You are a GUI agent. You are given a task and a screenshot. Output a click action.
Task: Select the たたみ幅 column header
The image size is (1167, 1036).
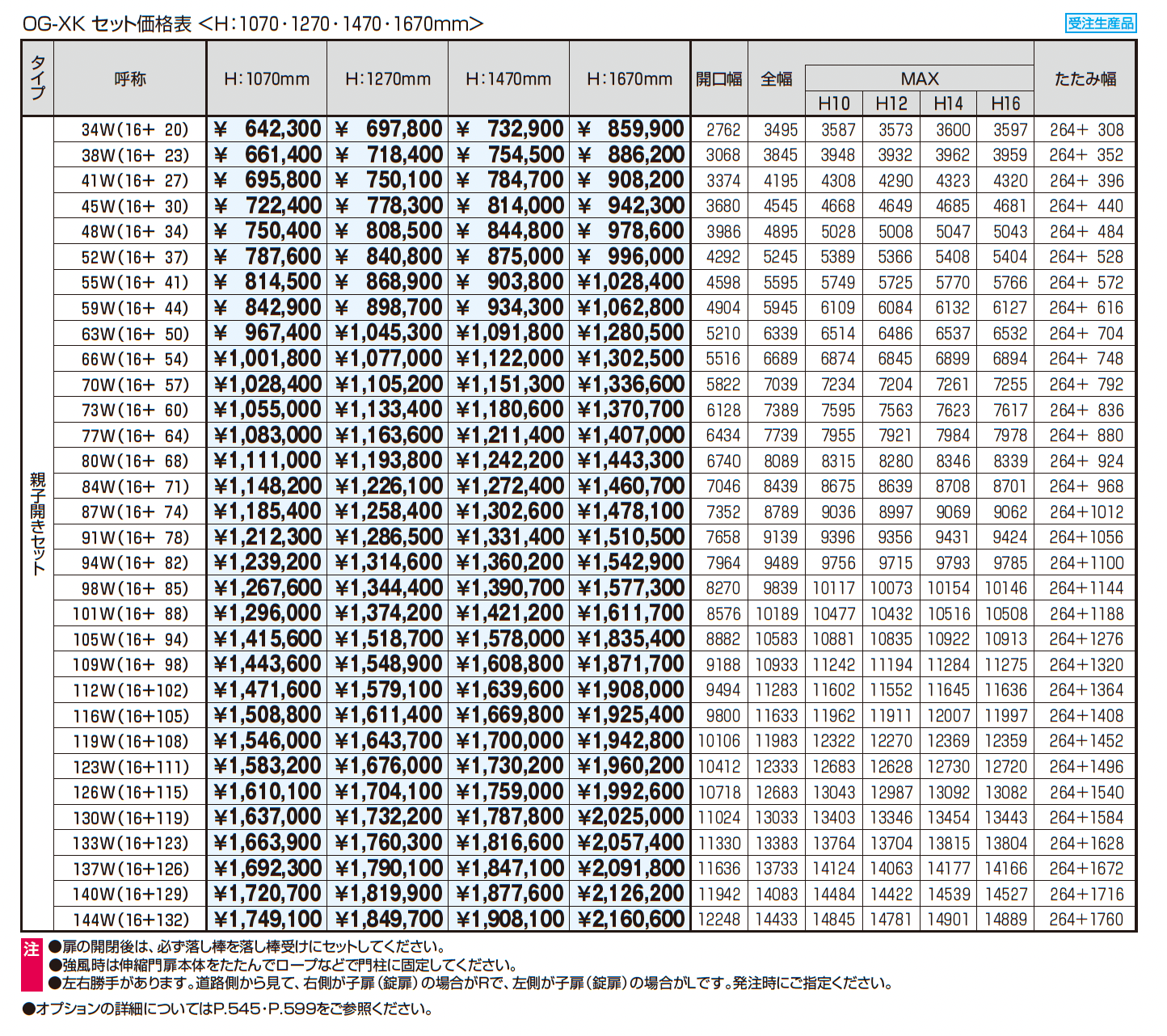coord(1085,79)
